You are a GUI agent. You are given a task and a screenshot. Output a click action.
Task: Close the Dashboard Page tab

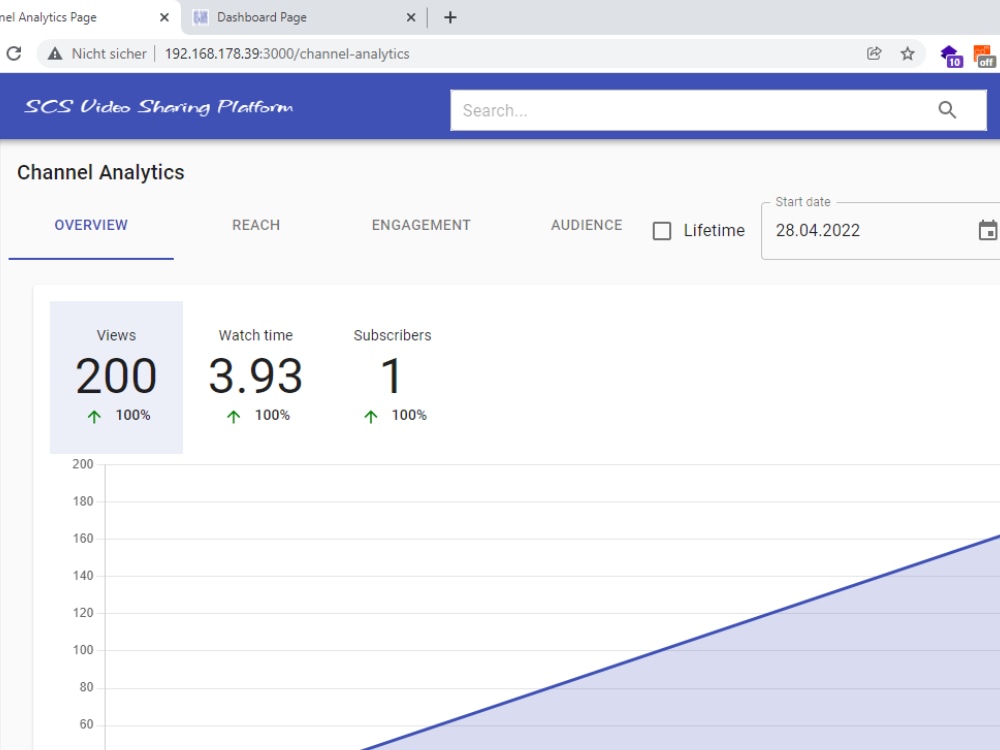pos(411,17)
